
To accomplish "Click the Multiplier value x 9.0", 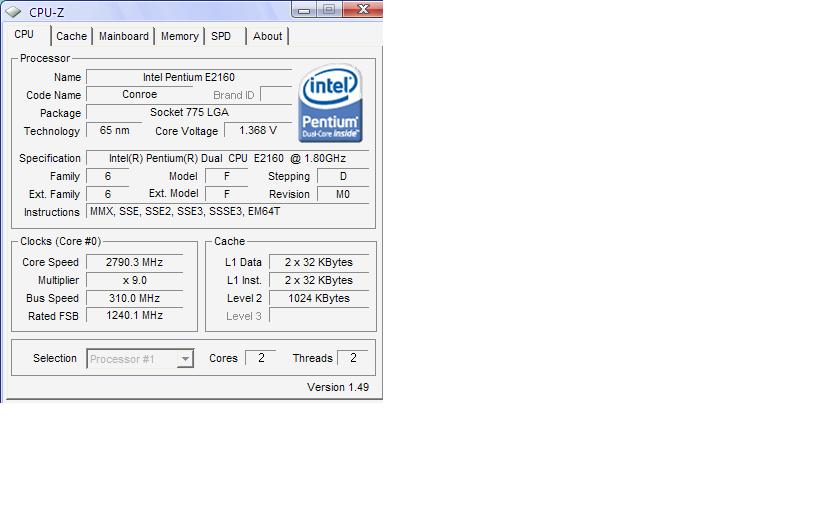I will click(134, 280).
